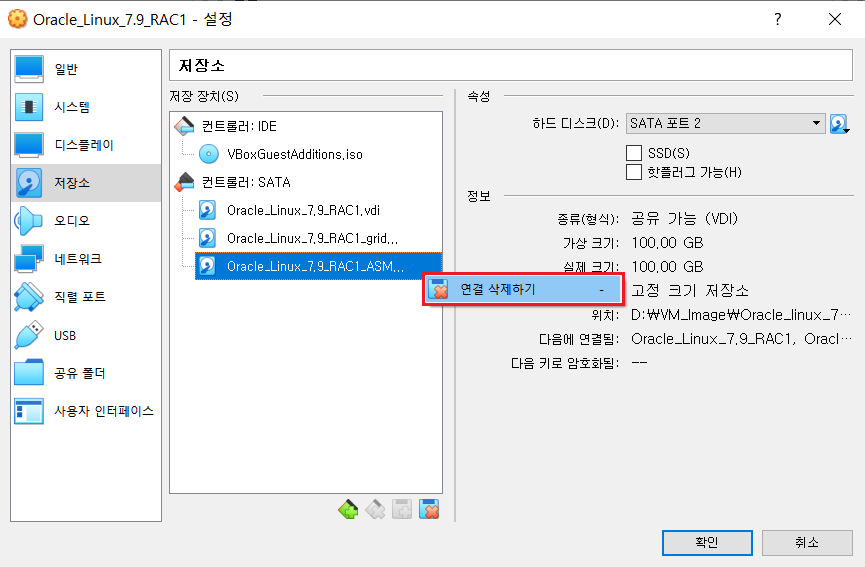Click the 공유 폴더 folder icon

pos(29,373)
